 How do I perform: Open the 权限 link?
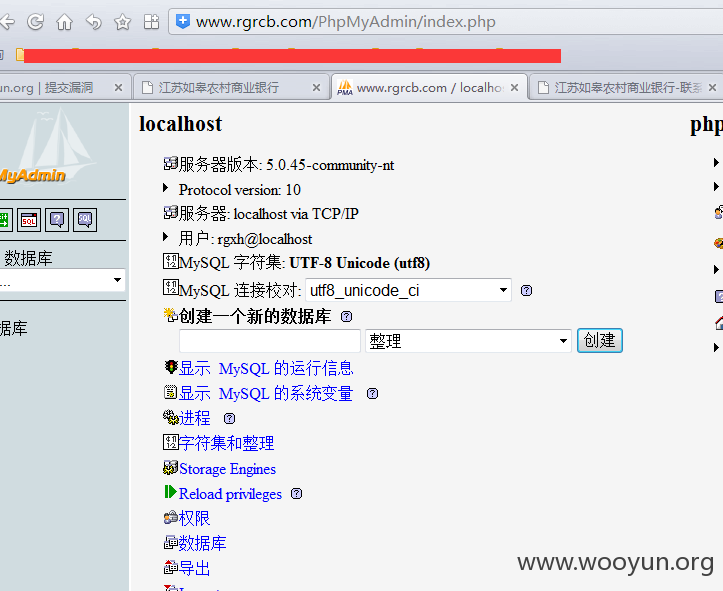(x=195, y=518)
